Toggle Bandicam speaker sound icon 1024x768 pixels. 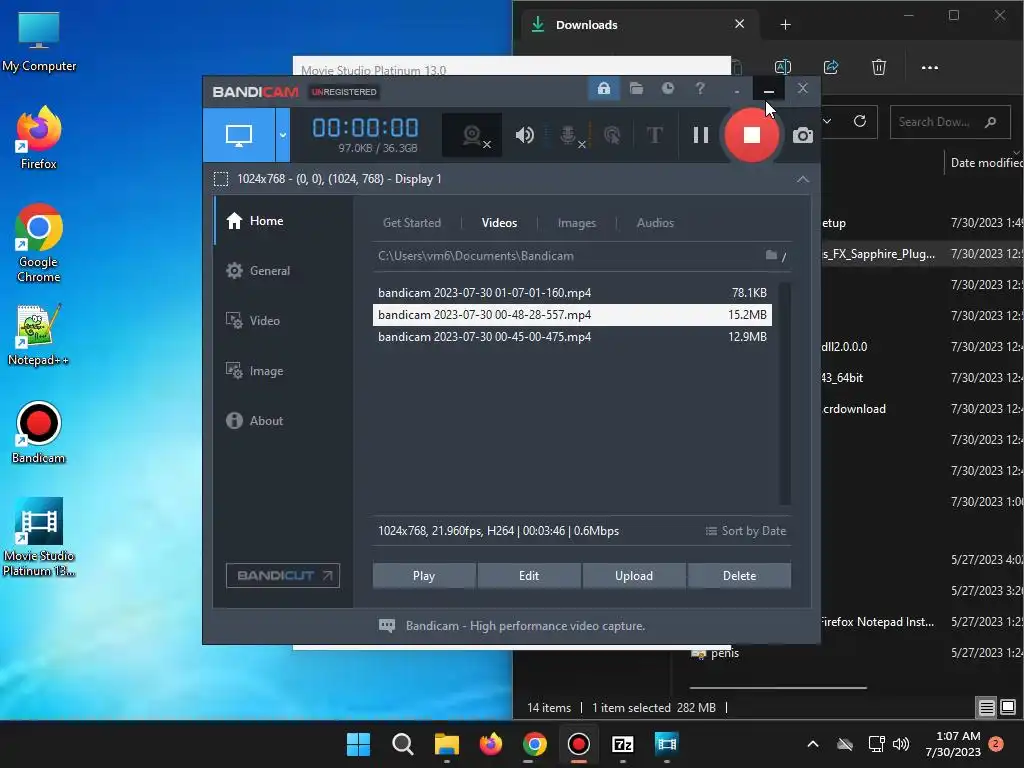point(524,135)
